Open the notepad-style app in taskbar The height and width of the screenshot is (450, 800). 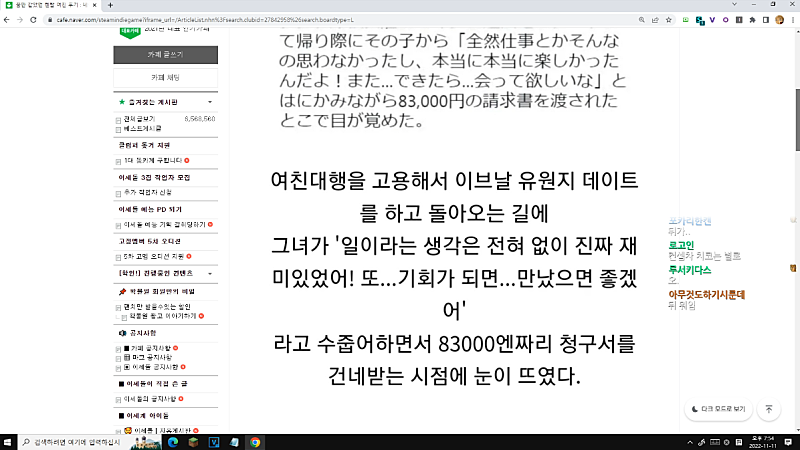tap(234, 442)
